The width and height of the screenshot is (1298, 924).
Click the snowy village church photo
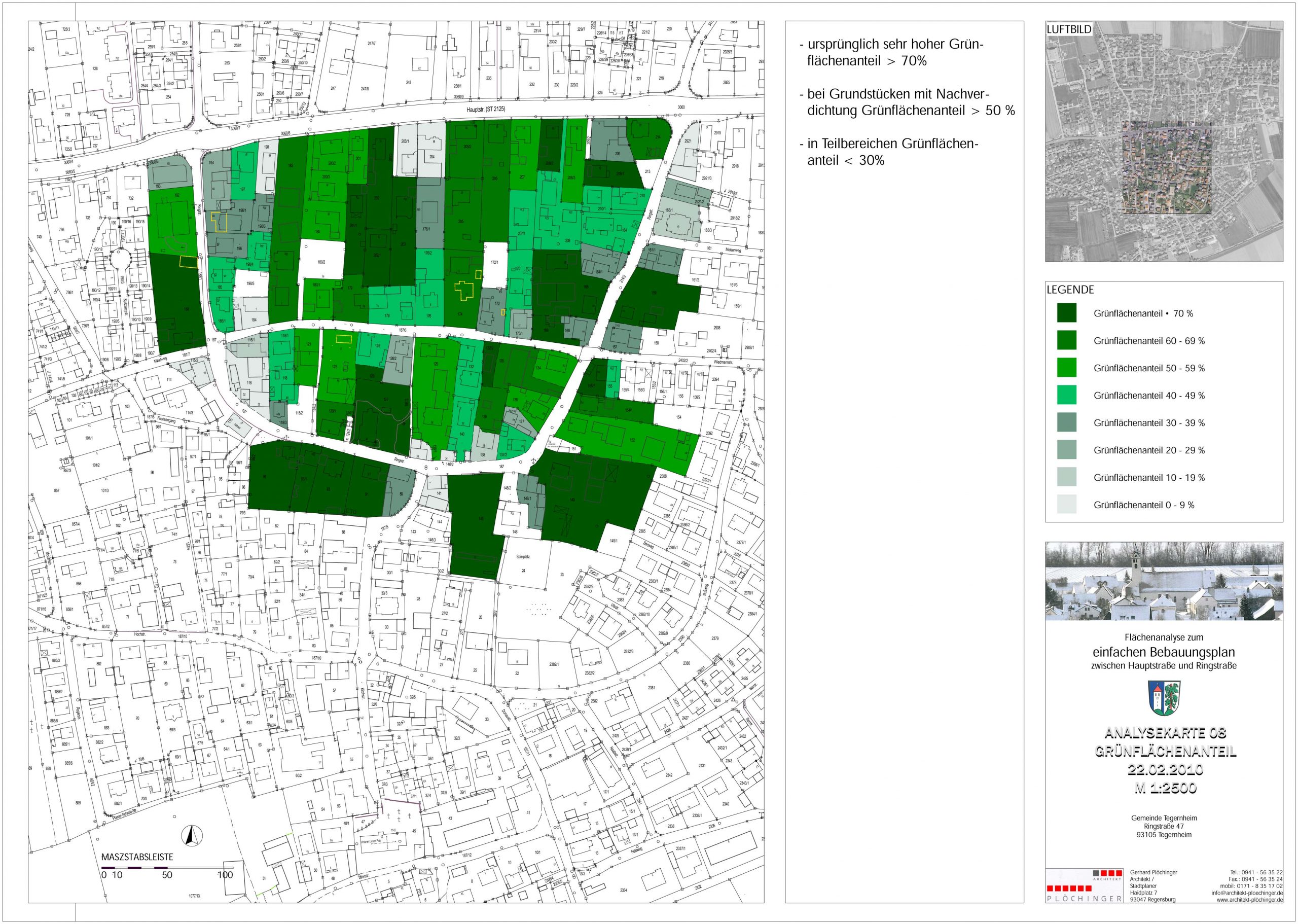(1164, 581)
